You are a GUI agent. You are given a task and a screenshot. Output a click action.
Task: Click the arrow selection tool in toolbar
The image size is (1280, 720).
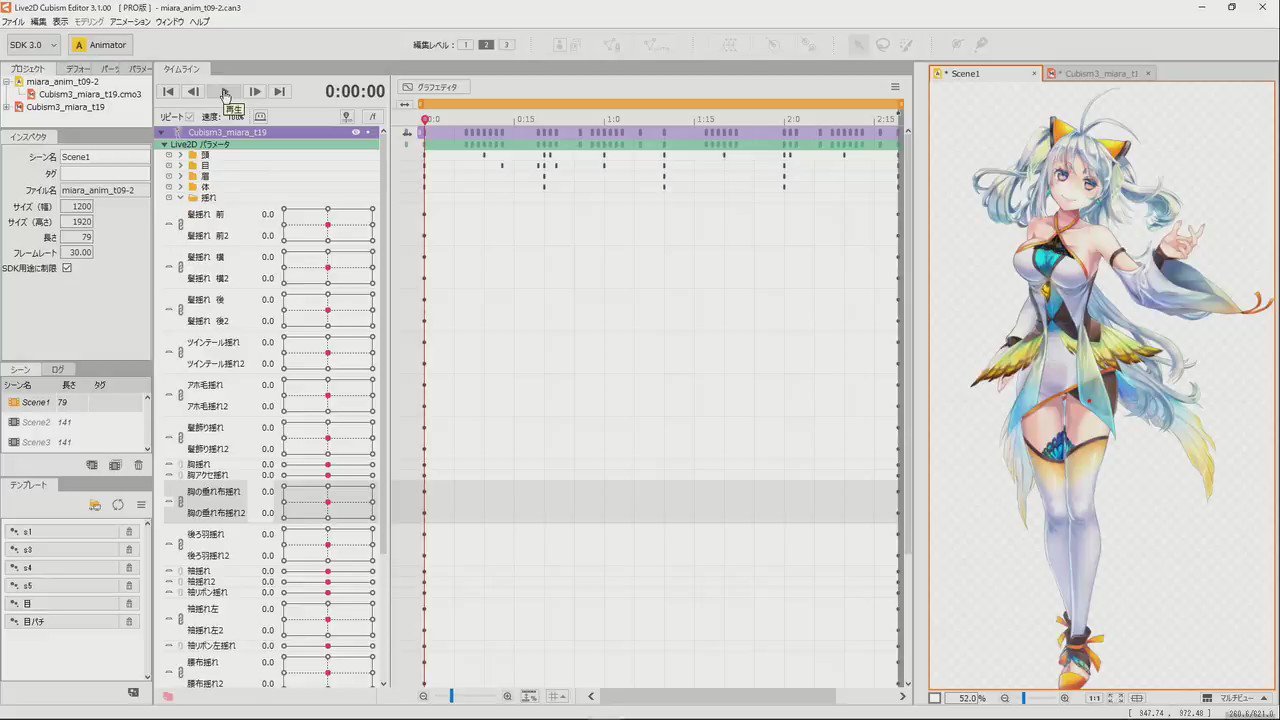click(x=859, y=45)
